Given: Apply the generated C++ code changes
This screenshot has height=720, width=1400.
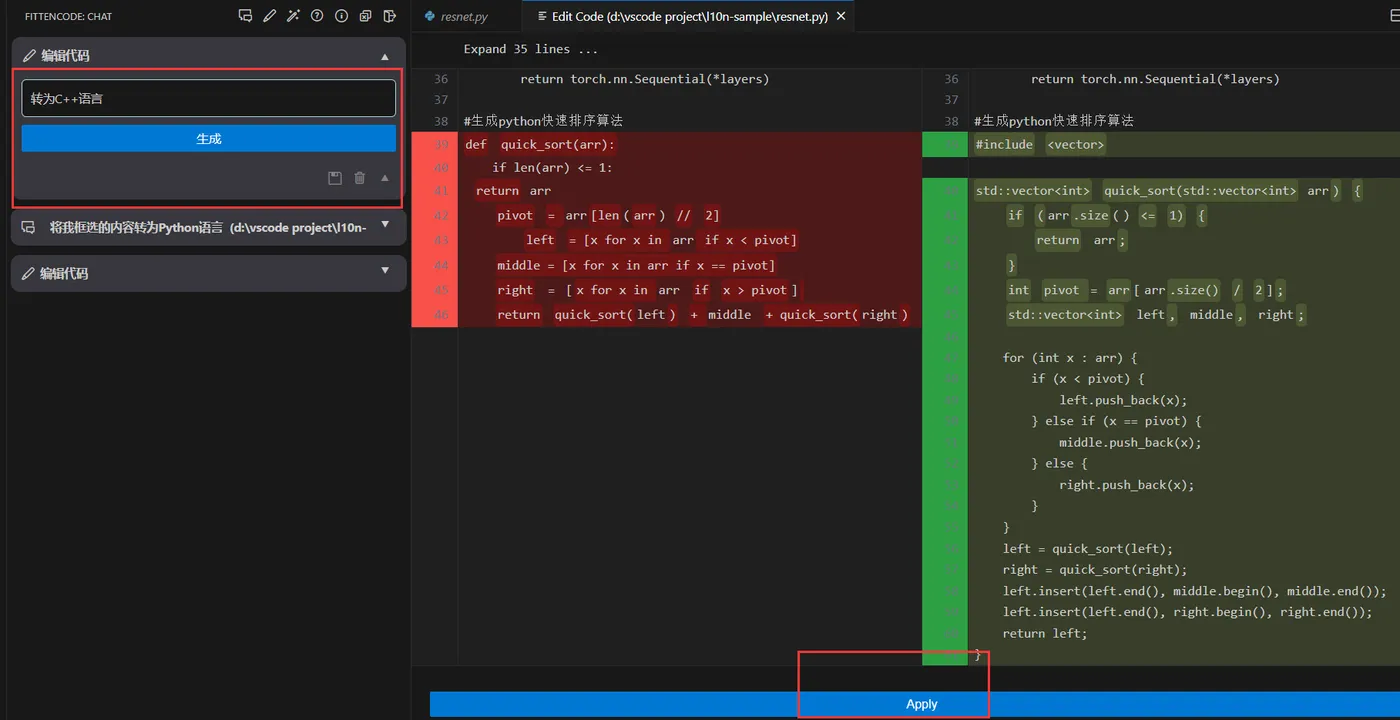Looking at the screenshot, I should coord(920,704).
